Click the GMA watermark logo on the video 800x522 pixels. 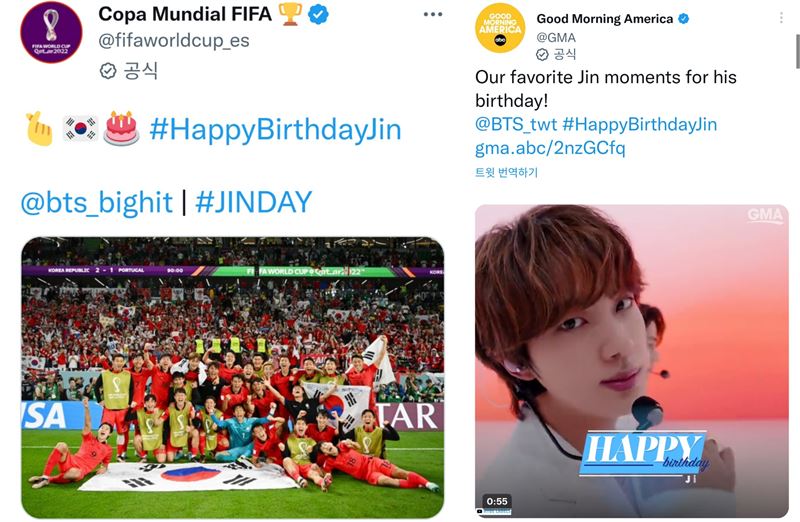pos(765,215)
